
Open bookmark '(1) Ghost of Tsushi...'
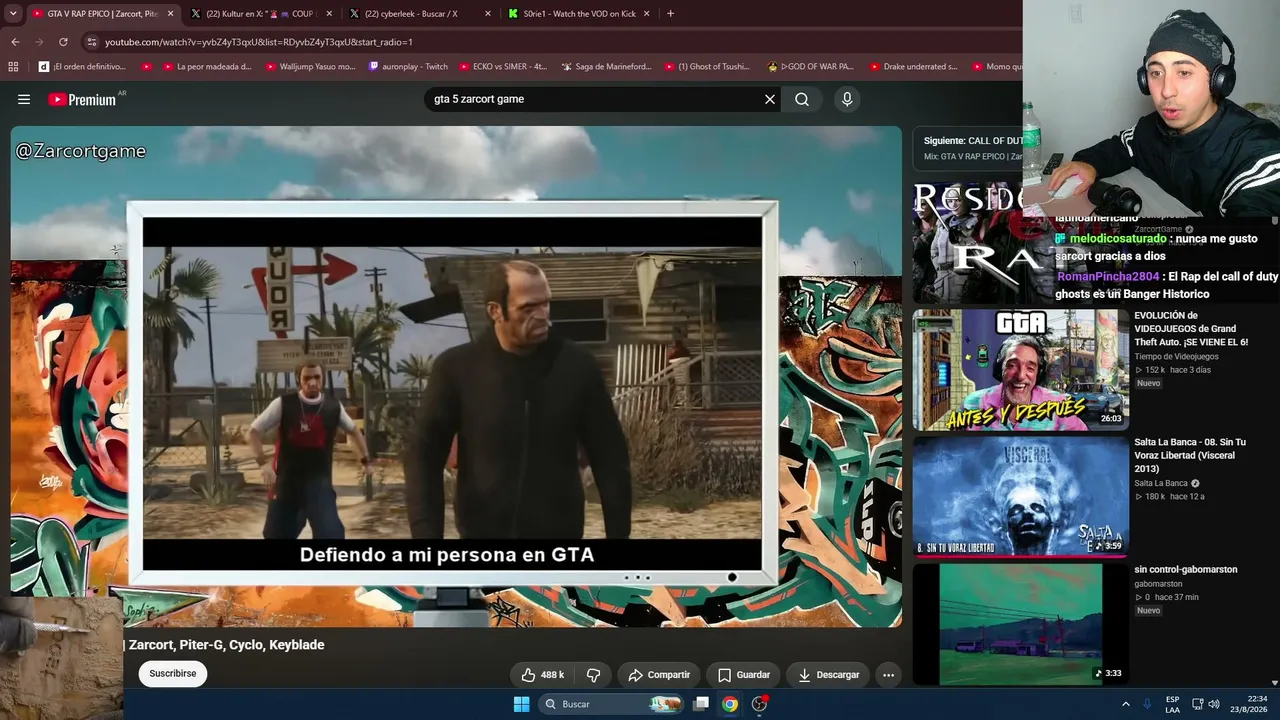click(706, 67)
